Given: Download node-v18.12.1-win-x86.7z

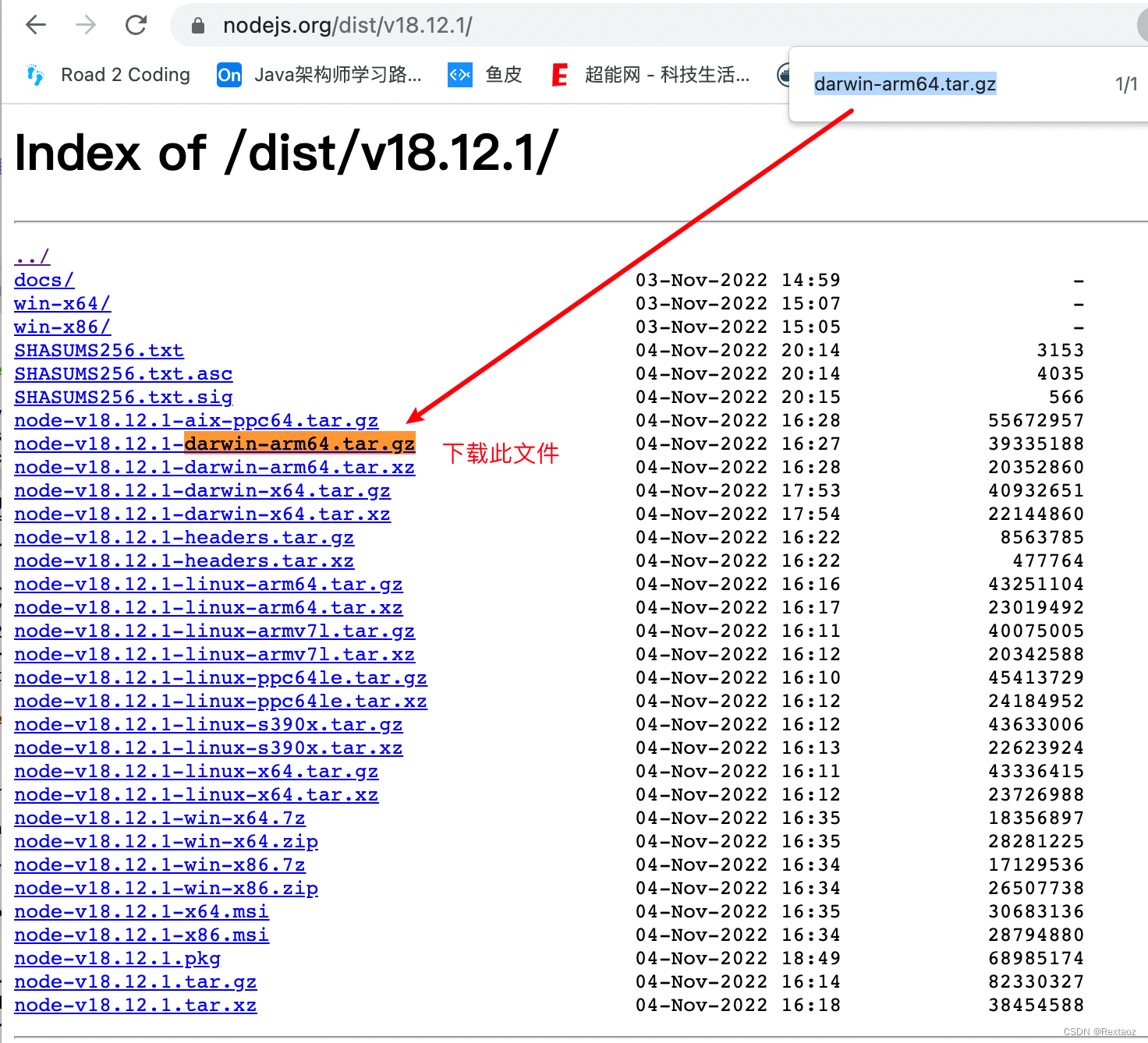Looking at the screenshot, I should point(160,864).
